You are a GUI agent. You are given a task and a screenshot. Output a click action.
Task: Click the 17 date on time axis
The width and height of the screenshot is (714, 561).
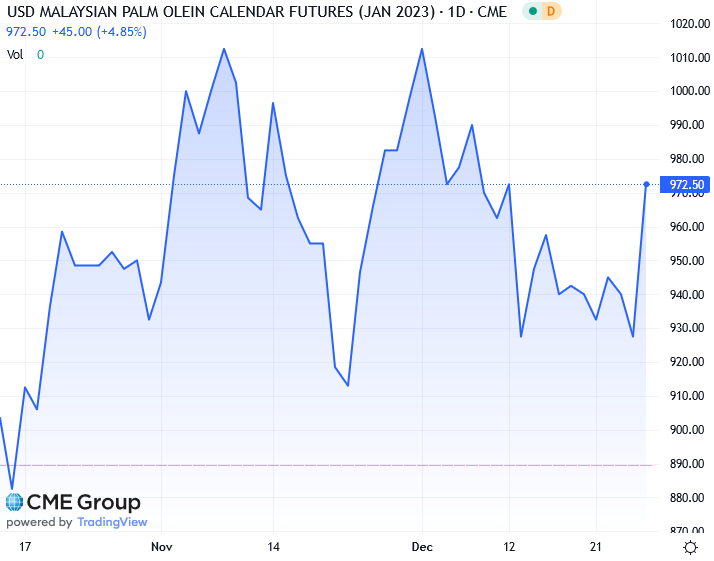(x=25, y=547)
